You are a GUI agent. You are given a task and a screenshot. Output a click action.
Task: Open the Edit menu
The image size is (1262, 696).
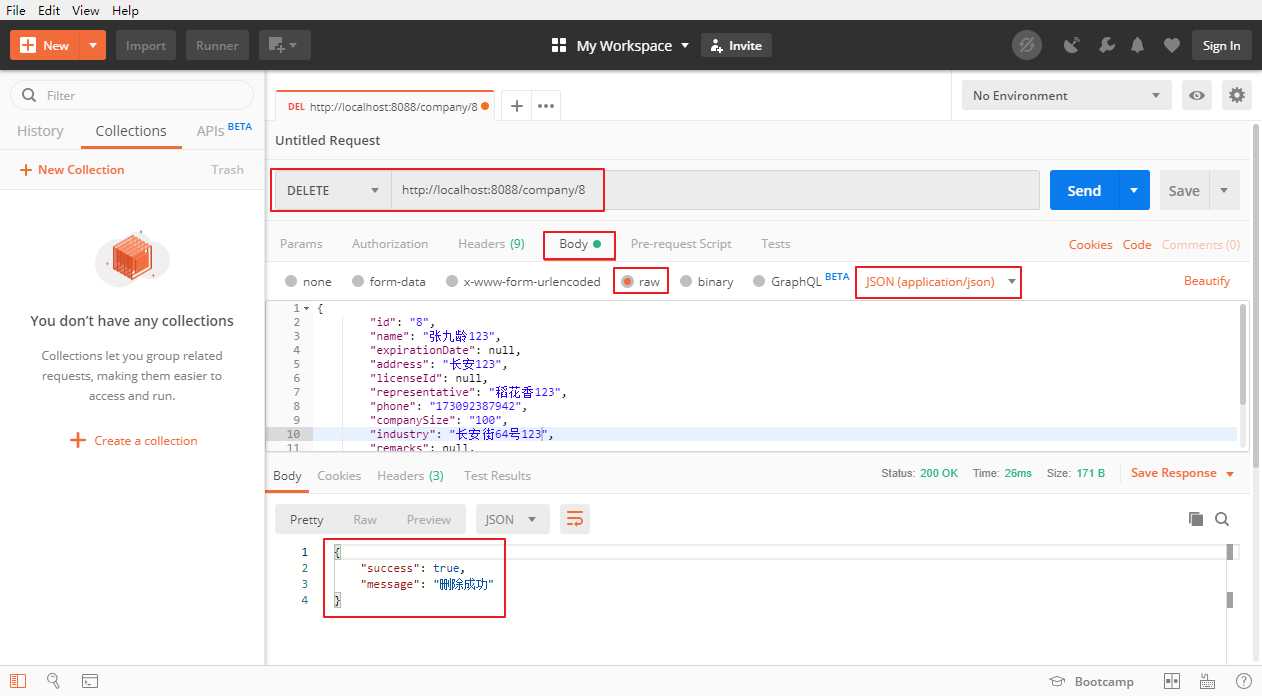[49, 10]
